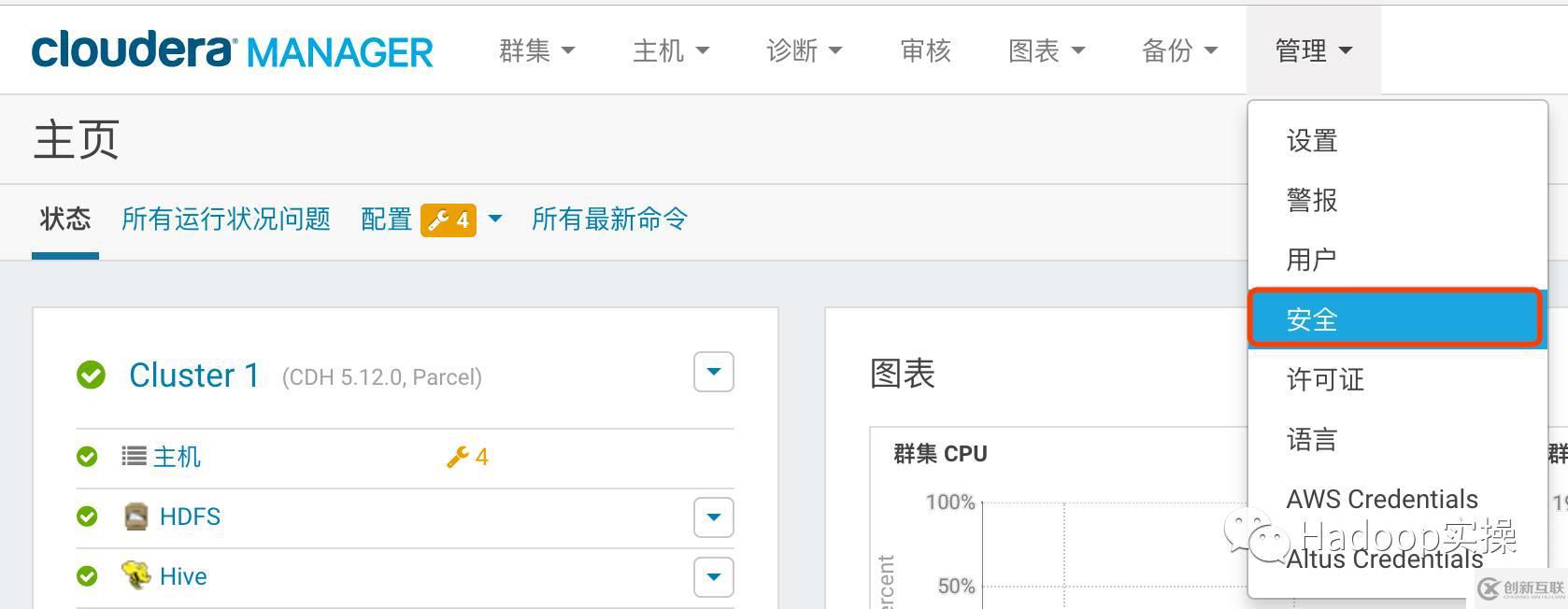
Task: Open the Cluster 1 link
Action: click(x=194, y=375)
